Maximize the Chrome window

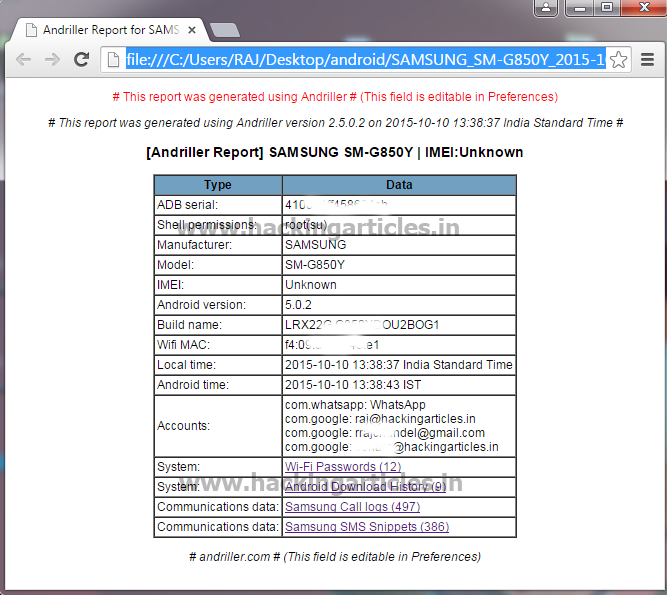[607, 8]
